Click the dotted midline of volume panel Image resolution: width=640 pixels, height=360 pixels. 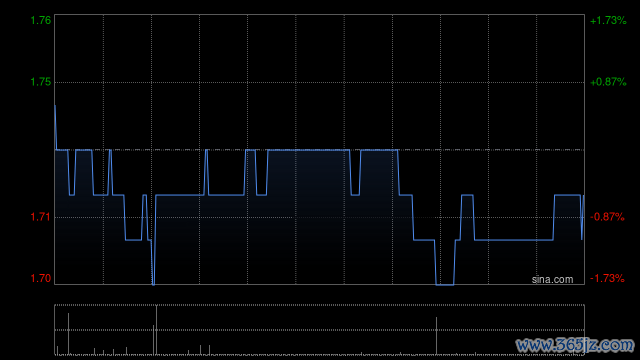pos(319,330)
